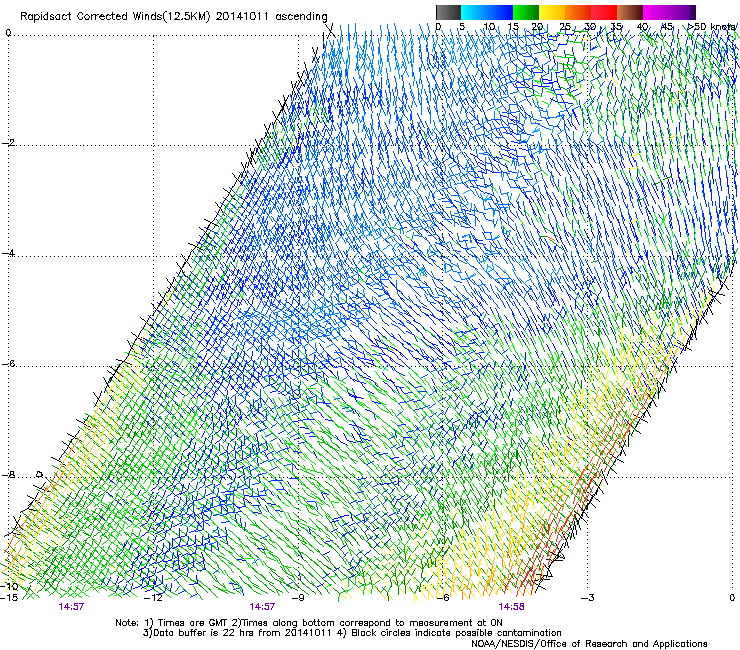The height and width of the screenshot is (650, 740).
Task: Click the '-2' latitude axis label
Action: pos(8,143)
